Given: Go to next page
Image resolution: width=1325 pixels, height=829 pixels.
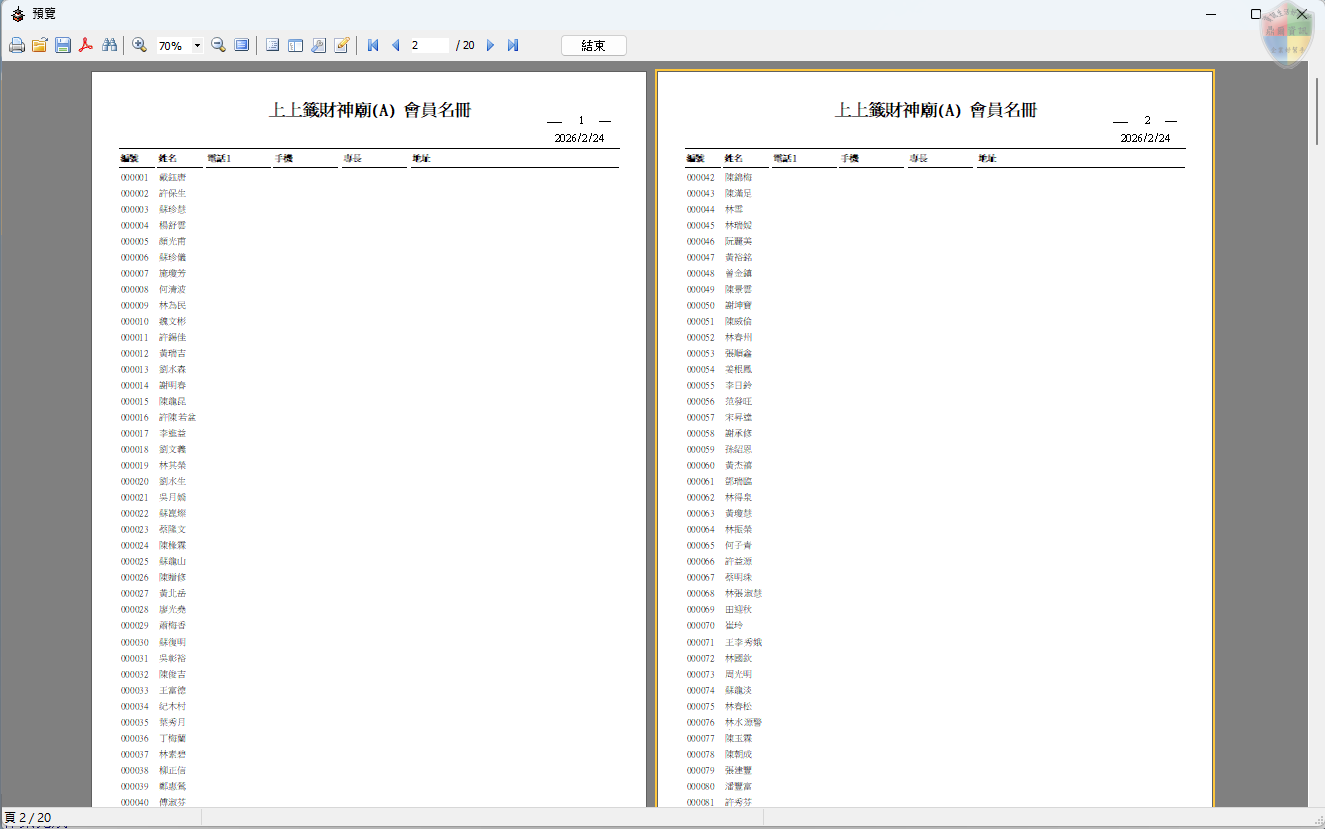Looking at the screenshot, I should coord(490,45).
